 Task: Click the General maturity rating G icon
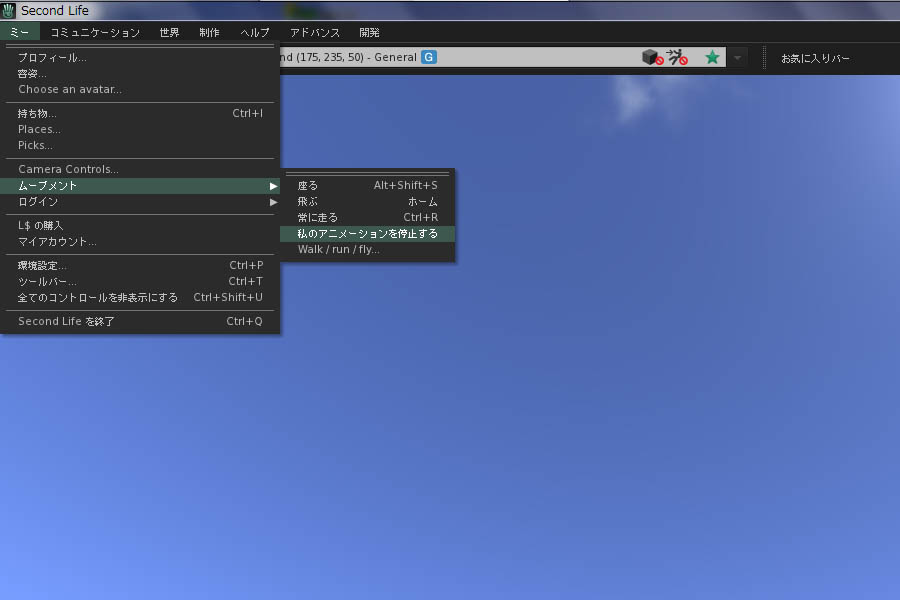coord(429,57)
